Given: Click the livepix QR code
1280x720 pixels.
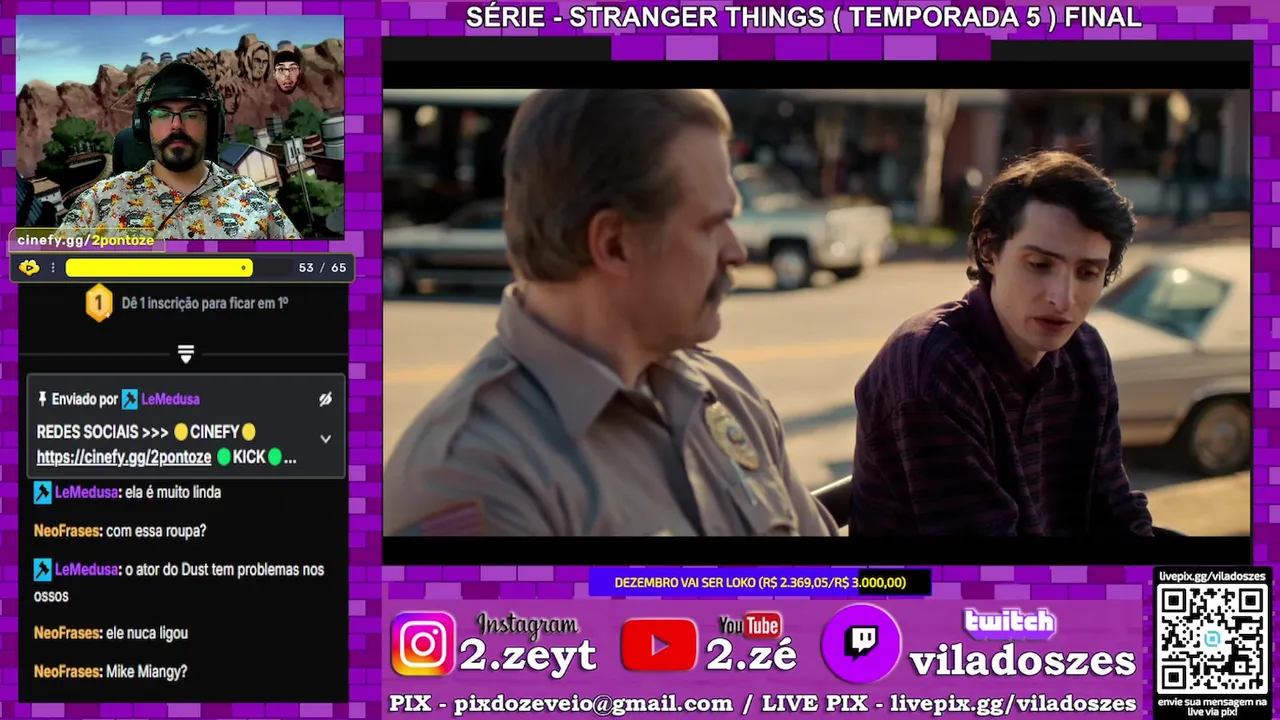Looking at the screenshot, I should pyautogui.click(x=1212, y=637).
